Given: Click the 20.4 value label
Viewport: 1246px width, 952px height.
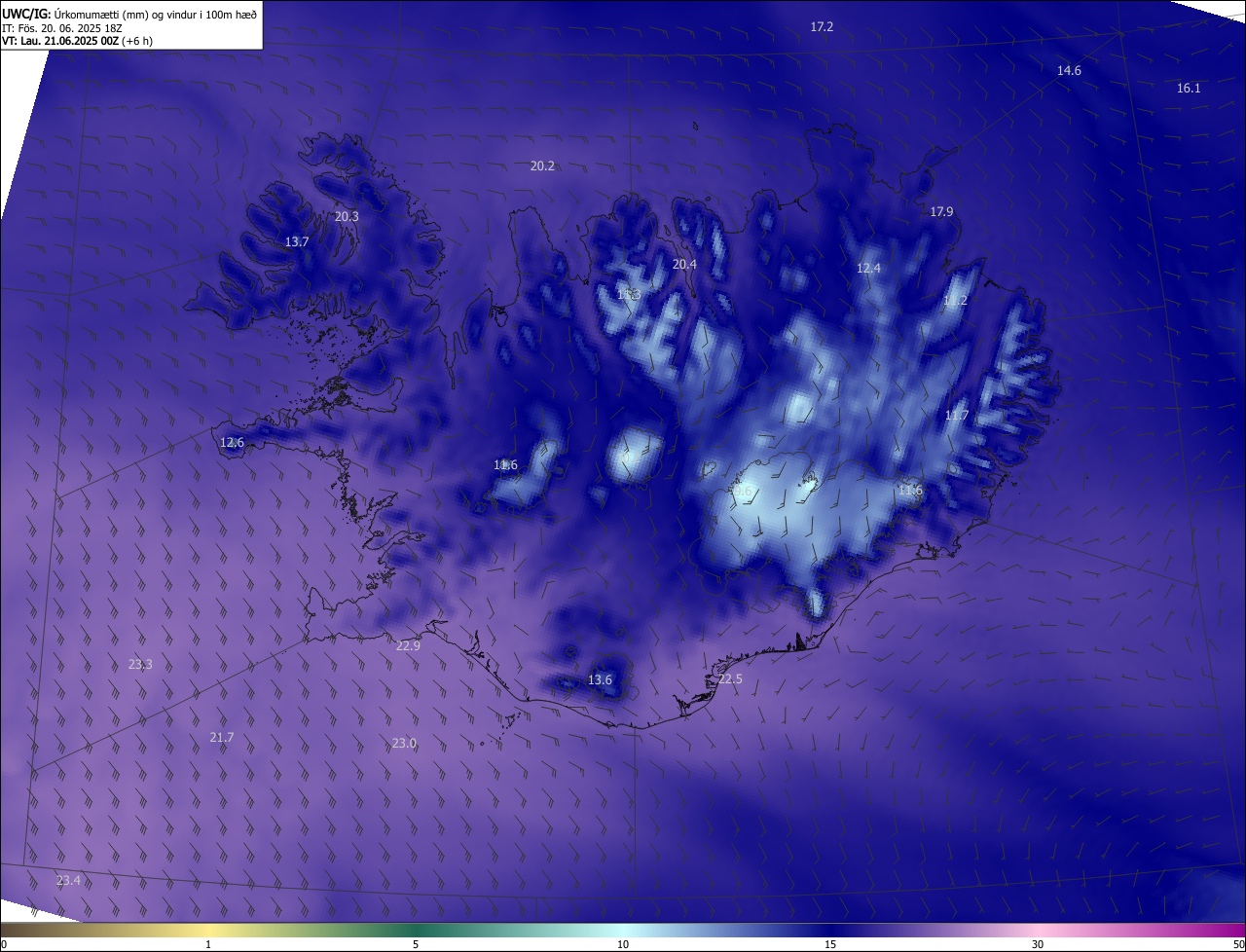Looking at the screenshot, I should [x=684, y=264].
